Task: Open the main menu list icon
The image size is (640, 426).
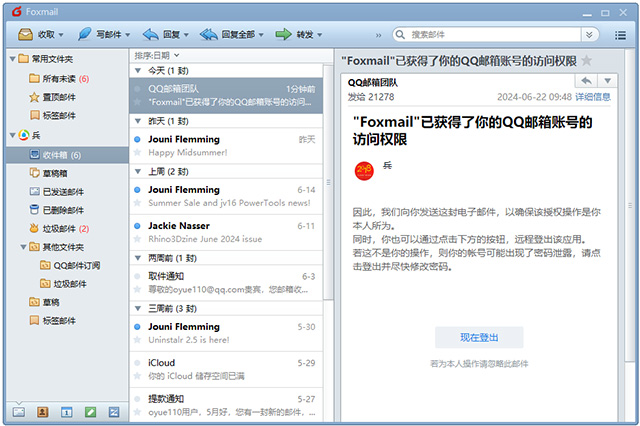Action: pos(620,35)
